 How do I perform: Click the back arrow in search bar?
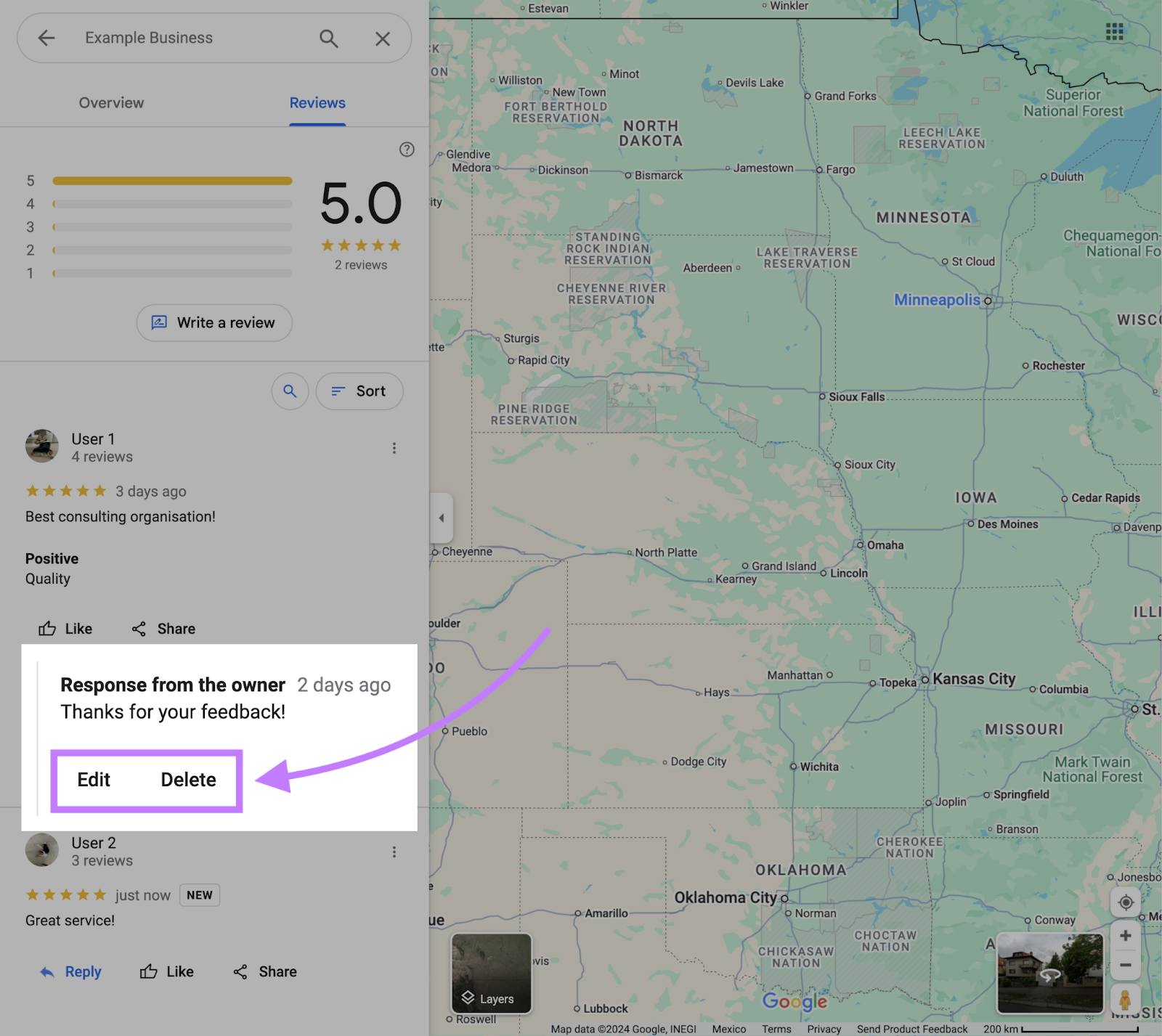46,38
